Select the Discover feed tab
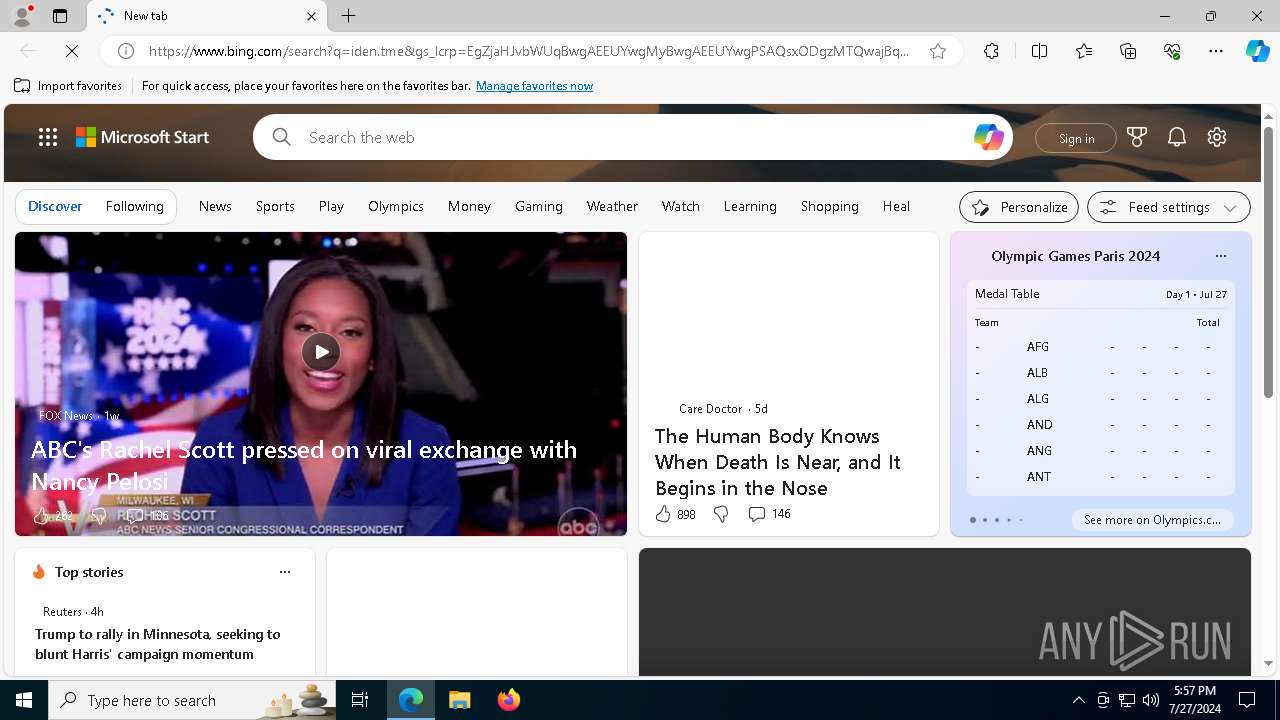The image size is (1280, 720). [x=55, y=206]
